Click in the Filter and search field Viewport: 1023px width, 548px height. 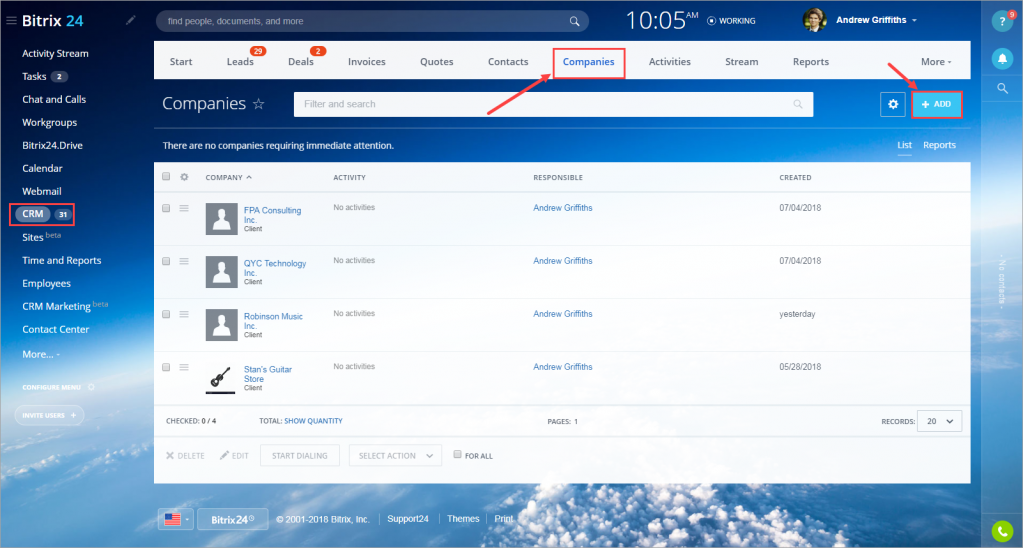[x=553, y=104]
